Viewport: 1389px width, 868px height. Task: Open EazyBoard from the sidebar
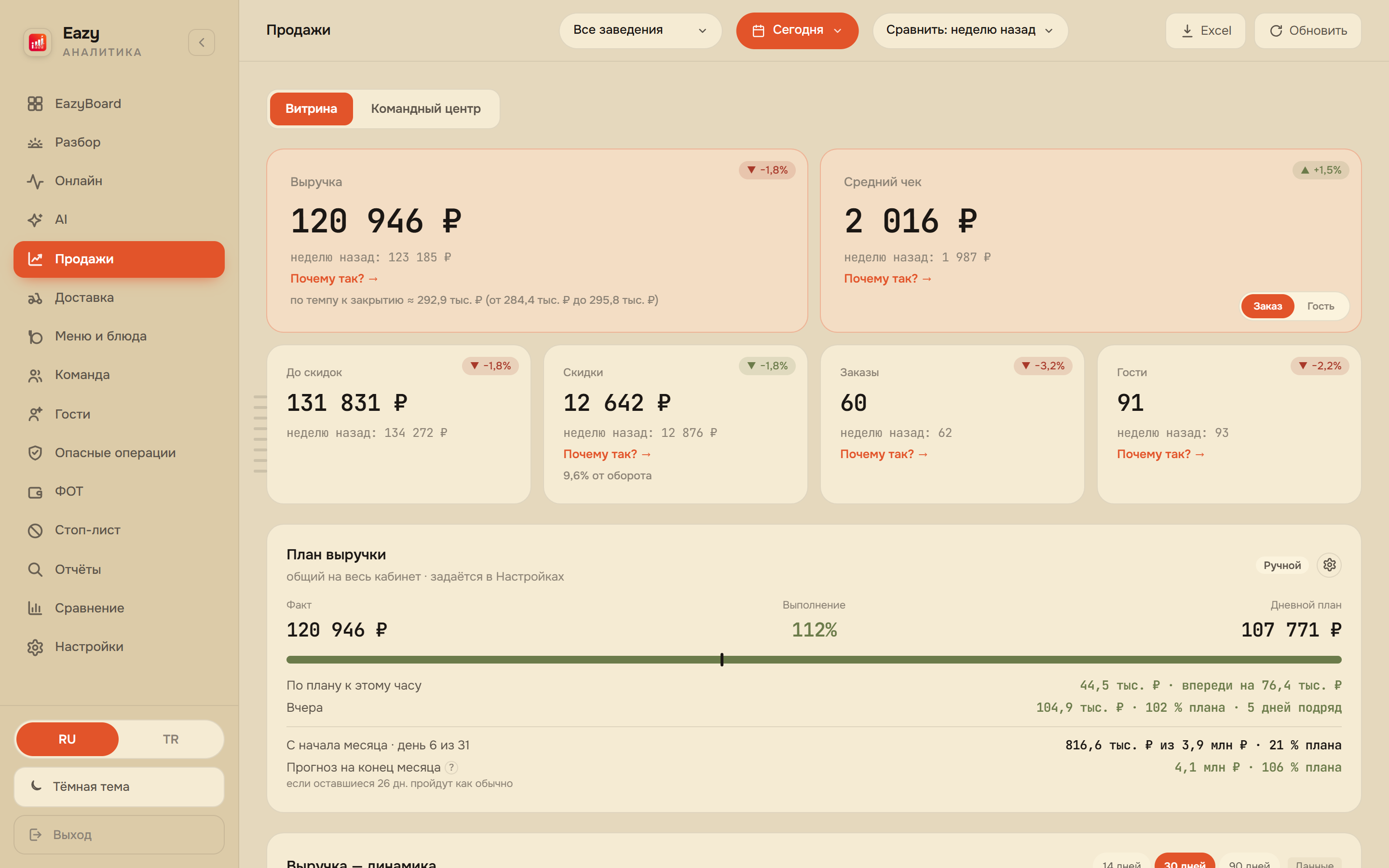tap(119, 103)
